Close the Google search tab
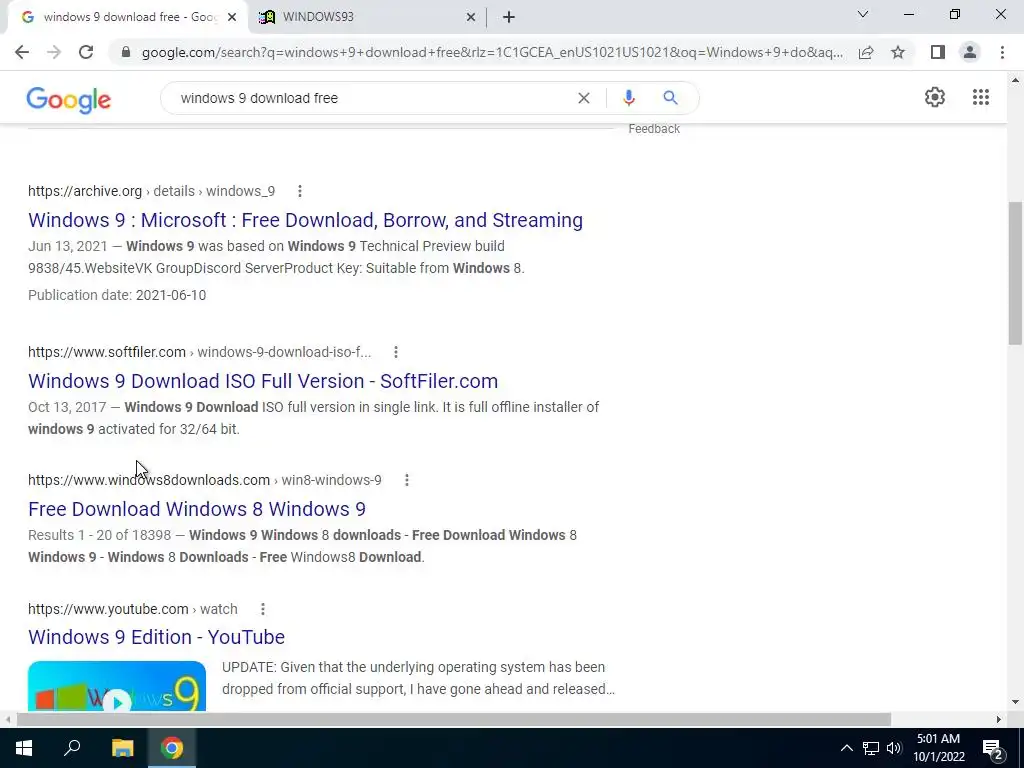 (x=232, y=18)
